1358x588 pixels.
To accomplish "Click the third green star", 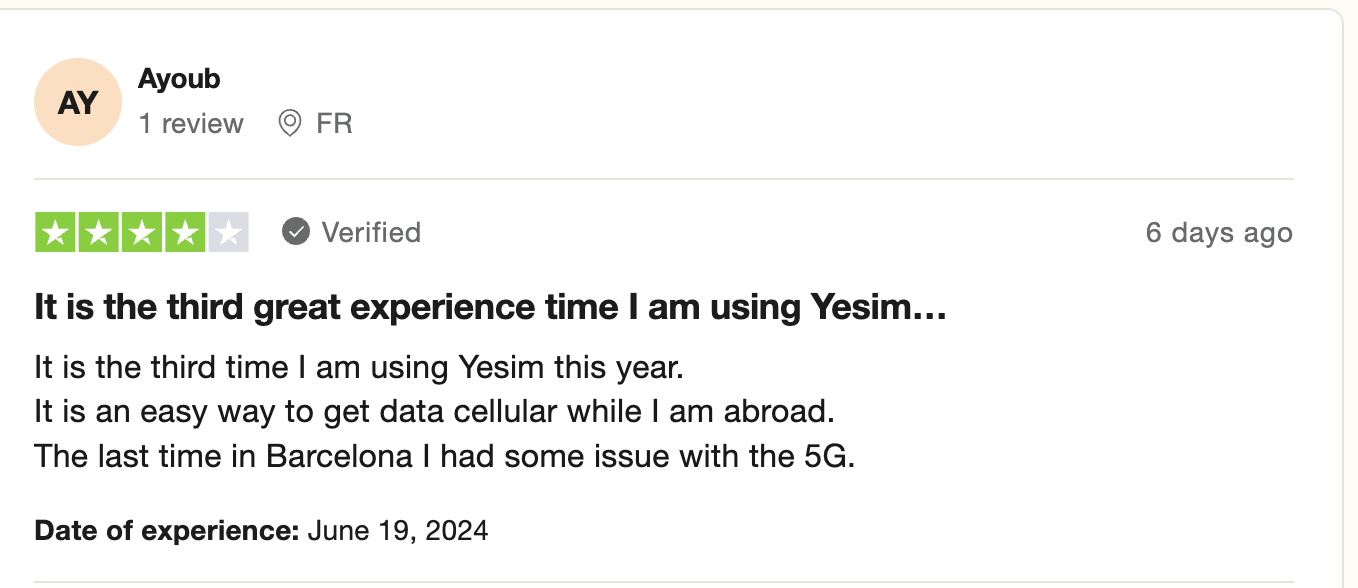I will [142, 232].
